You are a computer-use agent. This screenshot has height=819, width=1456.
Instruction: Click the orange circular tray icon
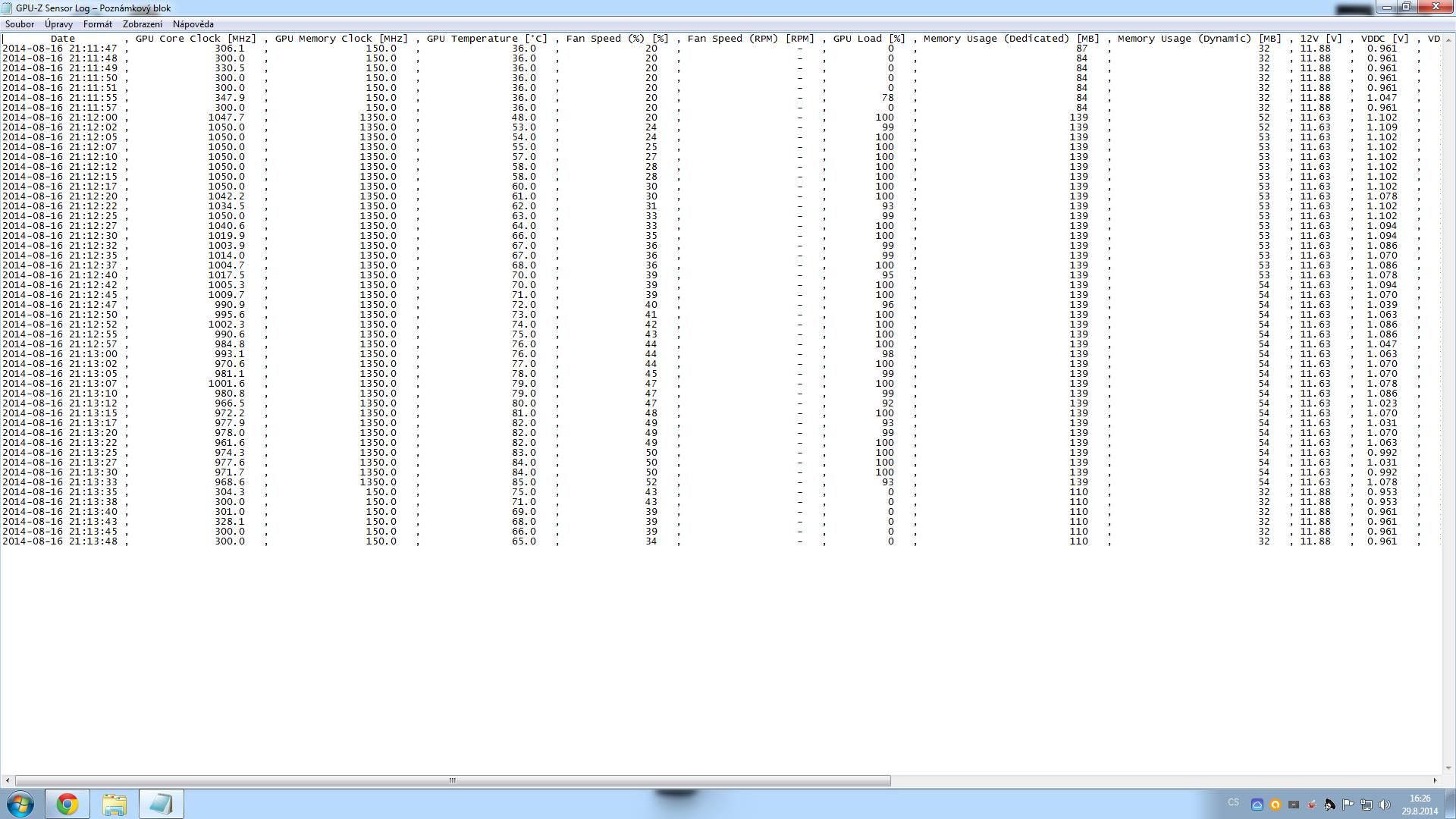[1275, 805]
